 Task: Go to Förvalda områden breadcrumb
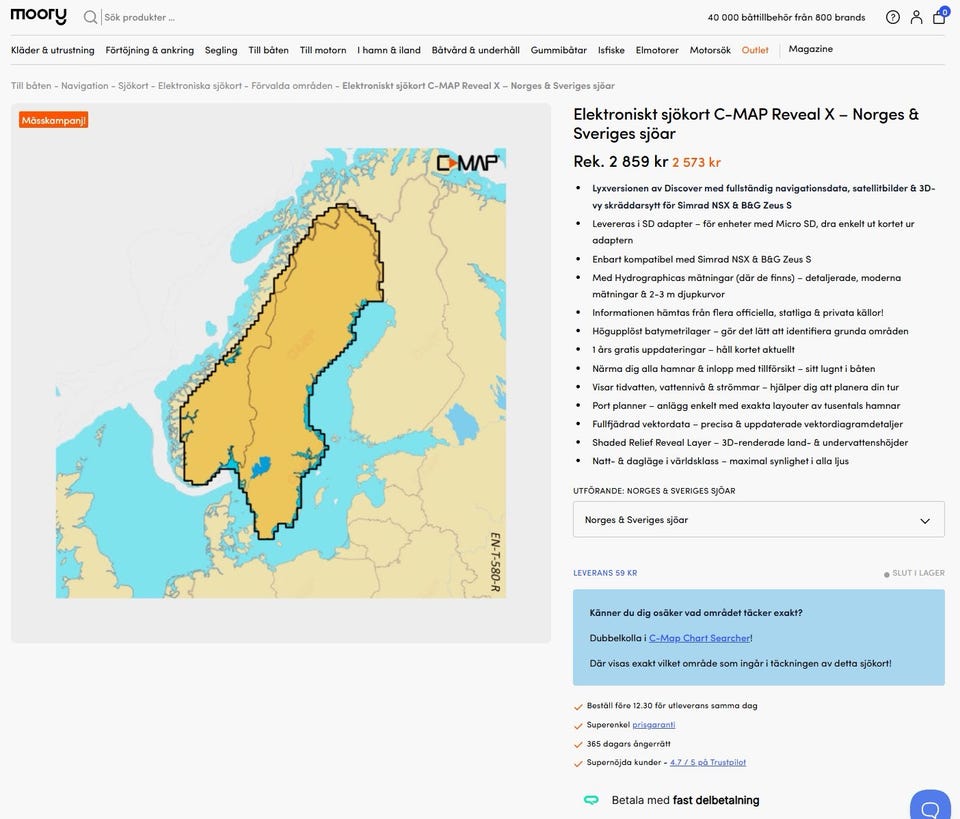tap(291, 86)
